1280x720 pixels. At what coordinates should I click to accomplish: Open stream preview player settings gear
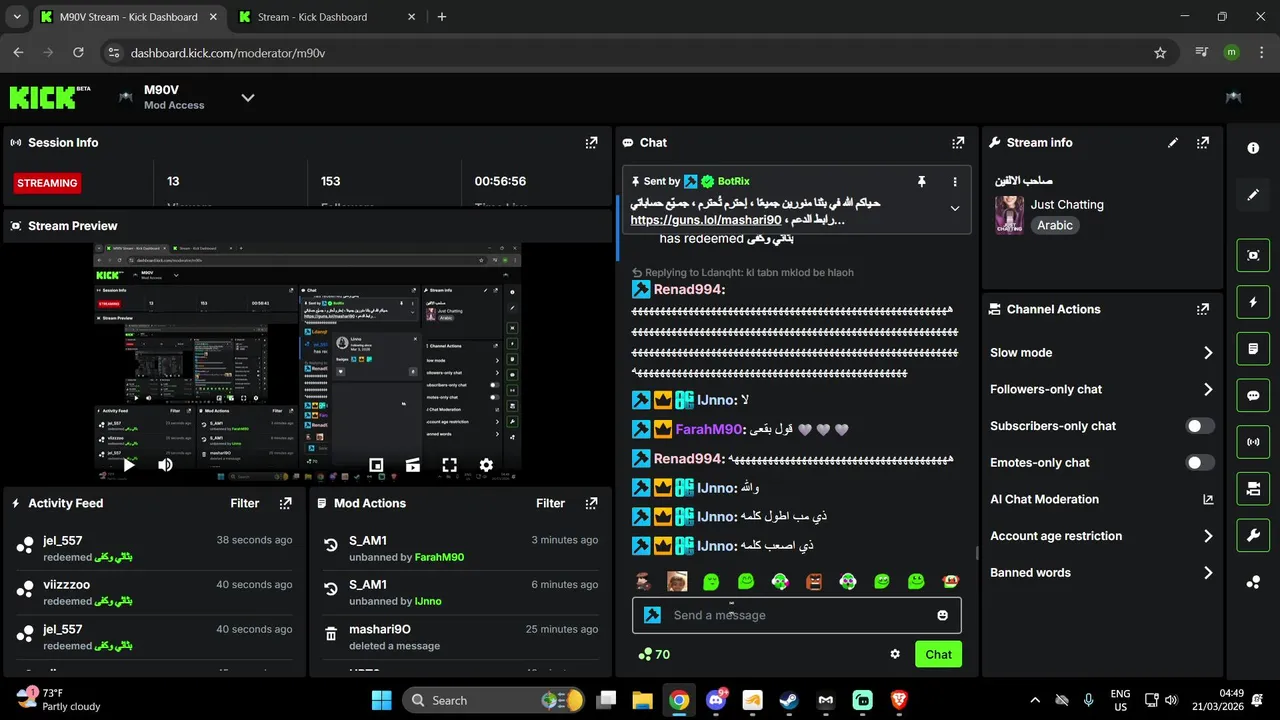(486, 465)
